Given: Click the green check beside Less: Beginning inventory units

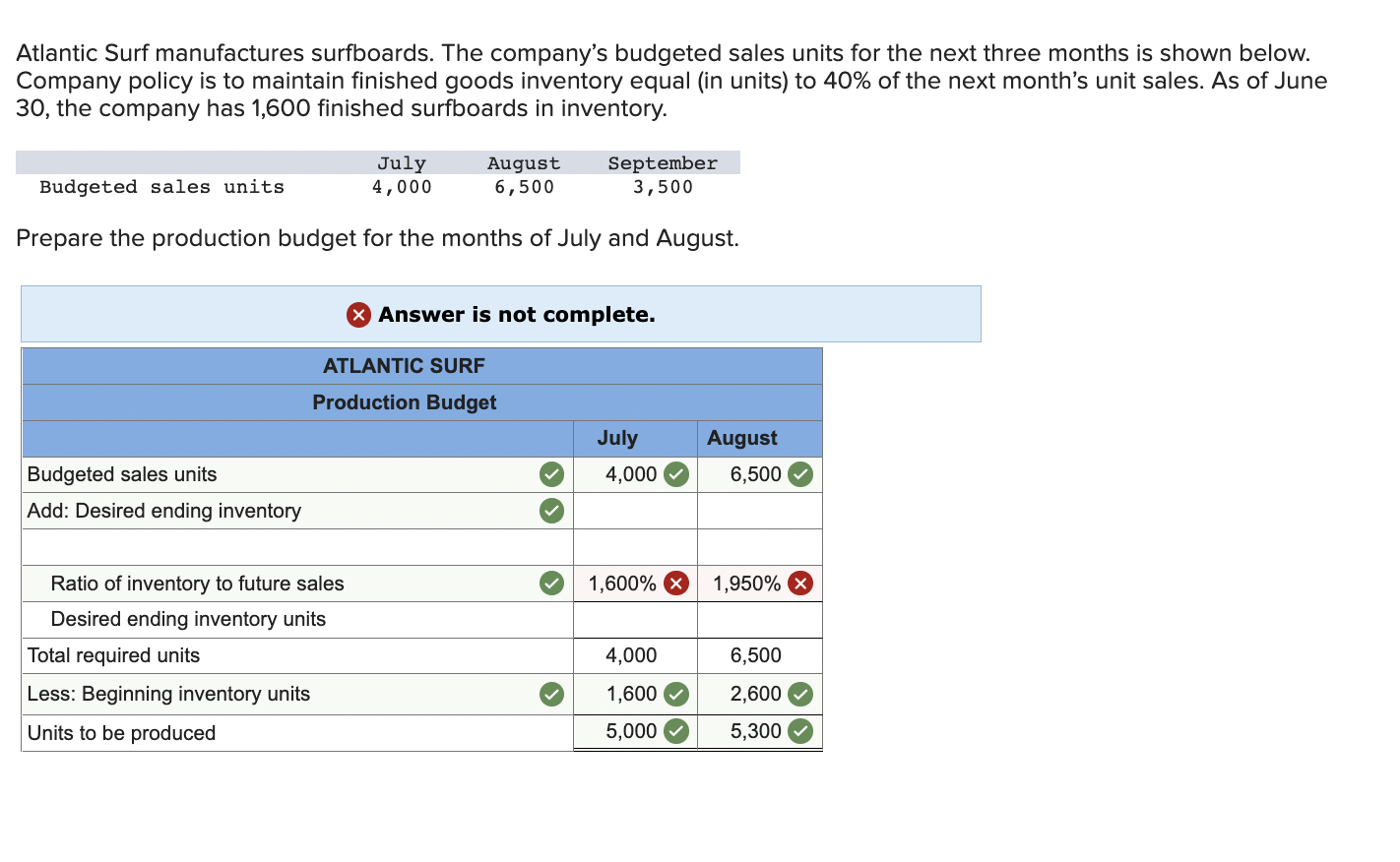Looking at the screenshot, I should coord(550,694).
